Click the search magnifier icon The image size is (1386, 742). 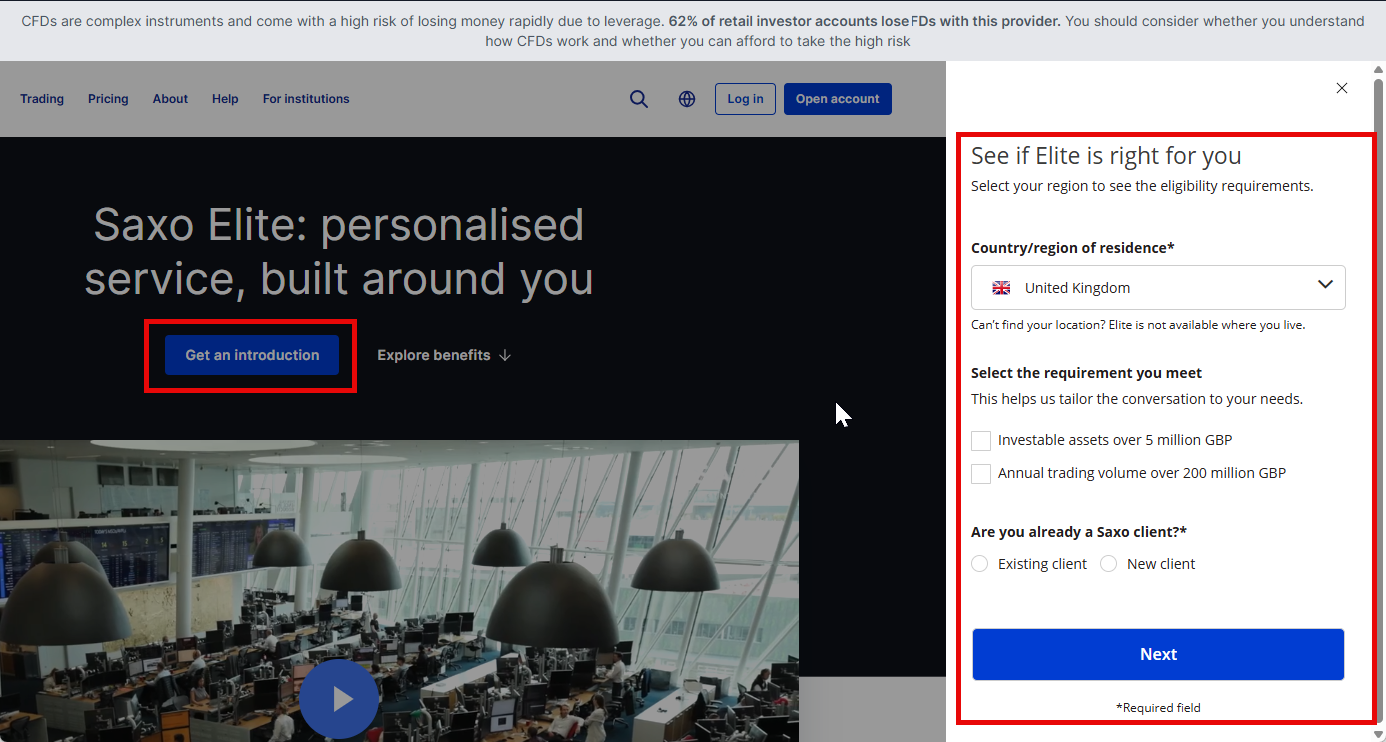point(638,99)
